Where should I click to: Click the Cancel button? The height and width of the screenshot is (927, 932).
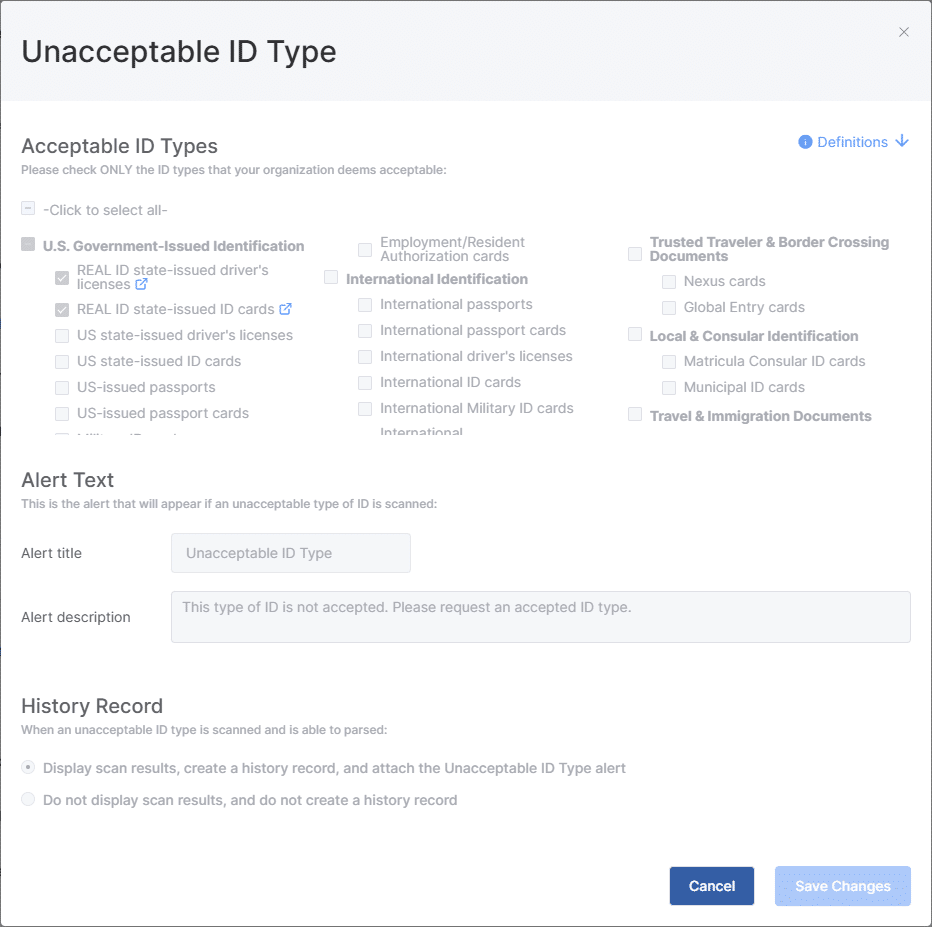(x=711, y=886)
